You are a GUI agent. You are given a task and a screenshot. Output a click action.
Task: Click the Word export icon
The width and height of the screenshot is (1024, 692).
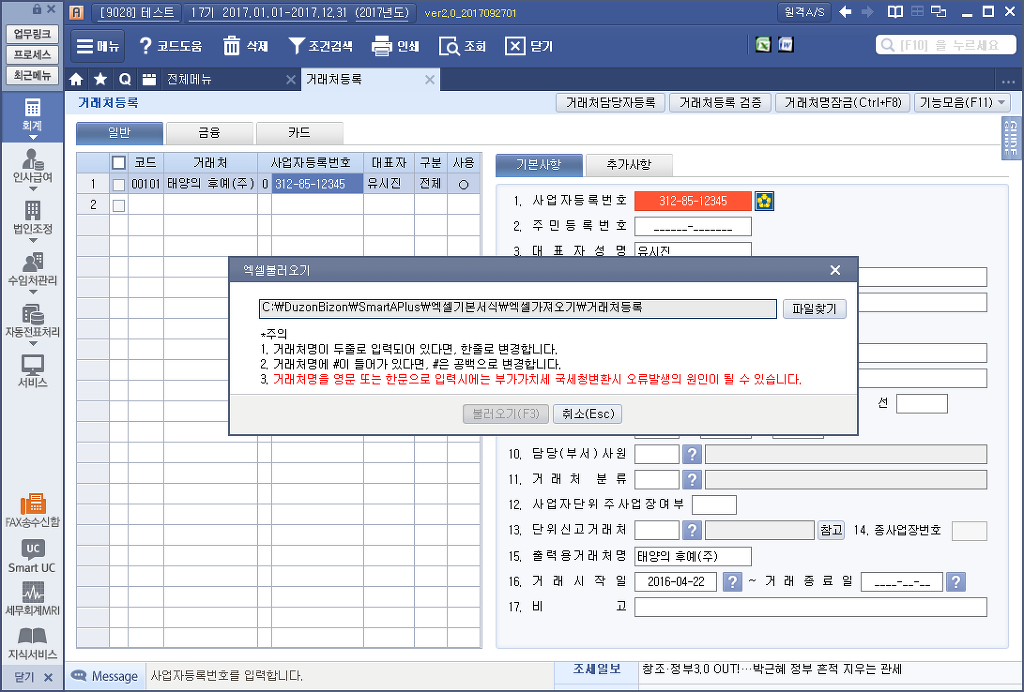[x=786, y=44]
